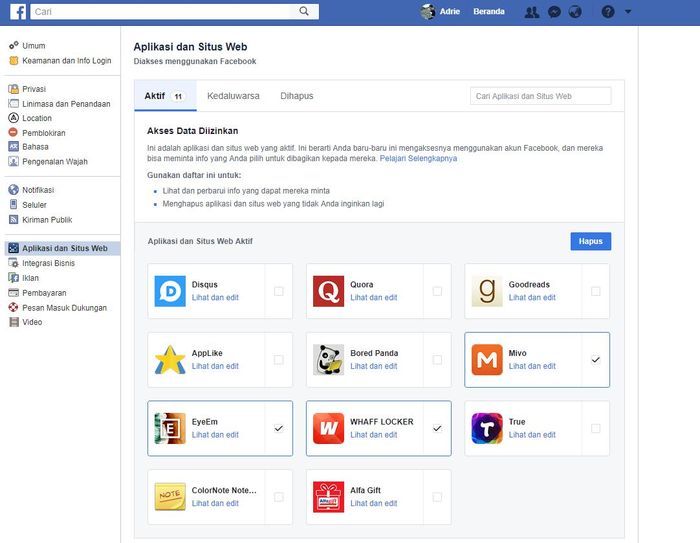
Task: Open Pesan Masuk Dukungan in sidebar
Action: click(x=65, y=307)
